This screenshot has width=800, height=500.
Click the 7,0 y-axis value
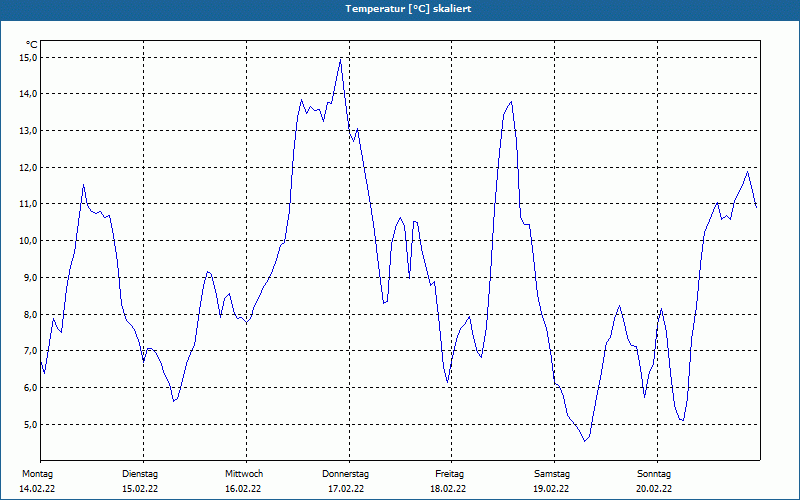coord(30,351)
